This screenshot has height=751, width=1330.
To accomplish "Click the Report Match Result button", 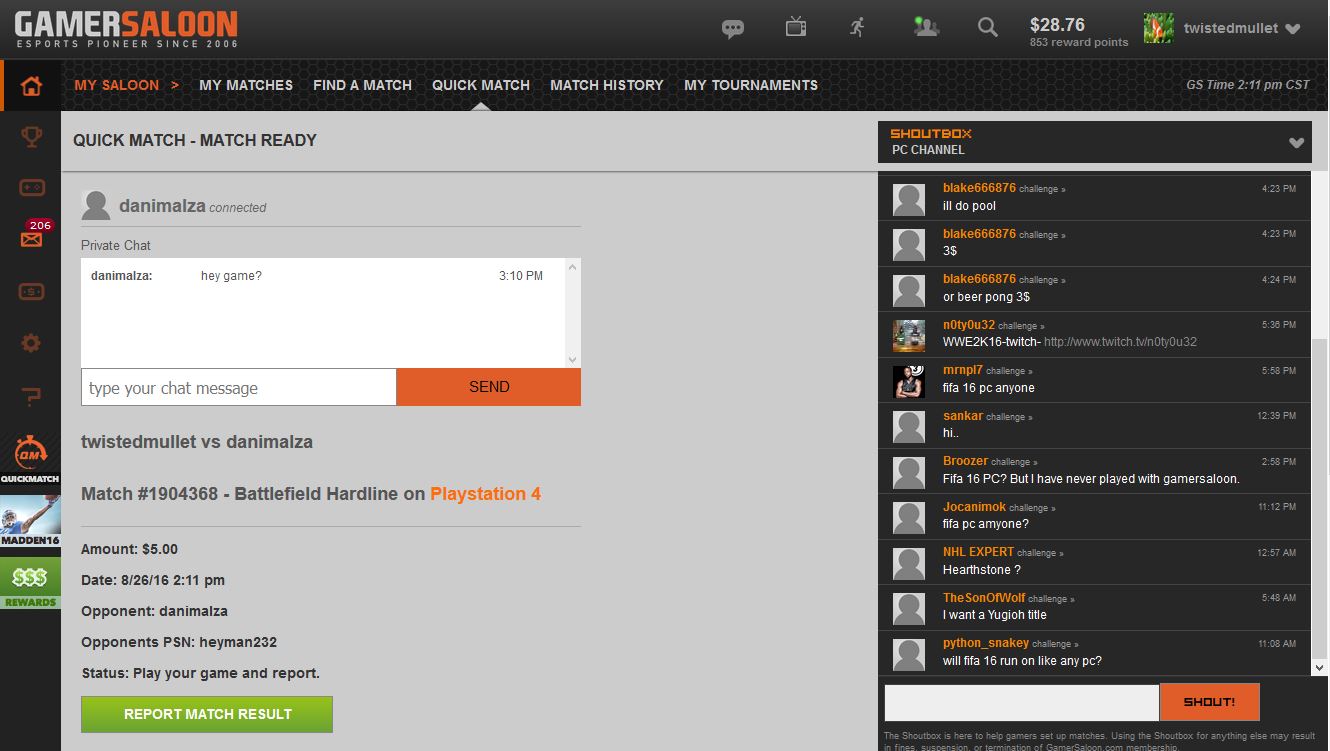I will [x=207, y=714].
